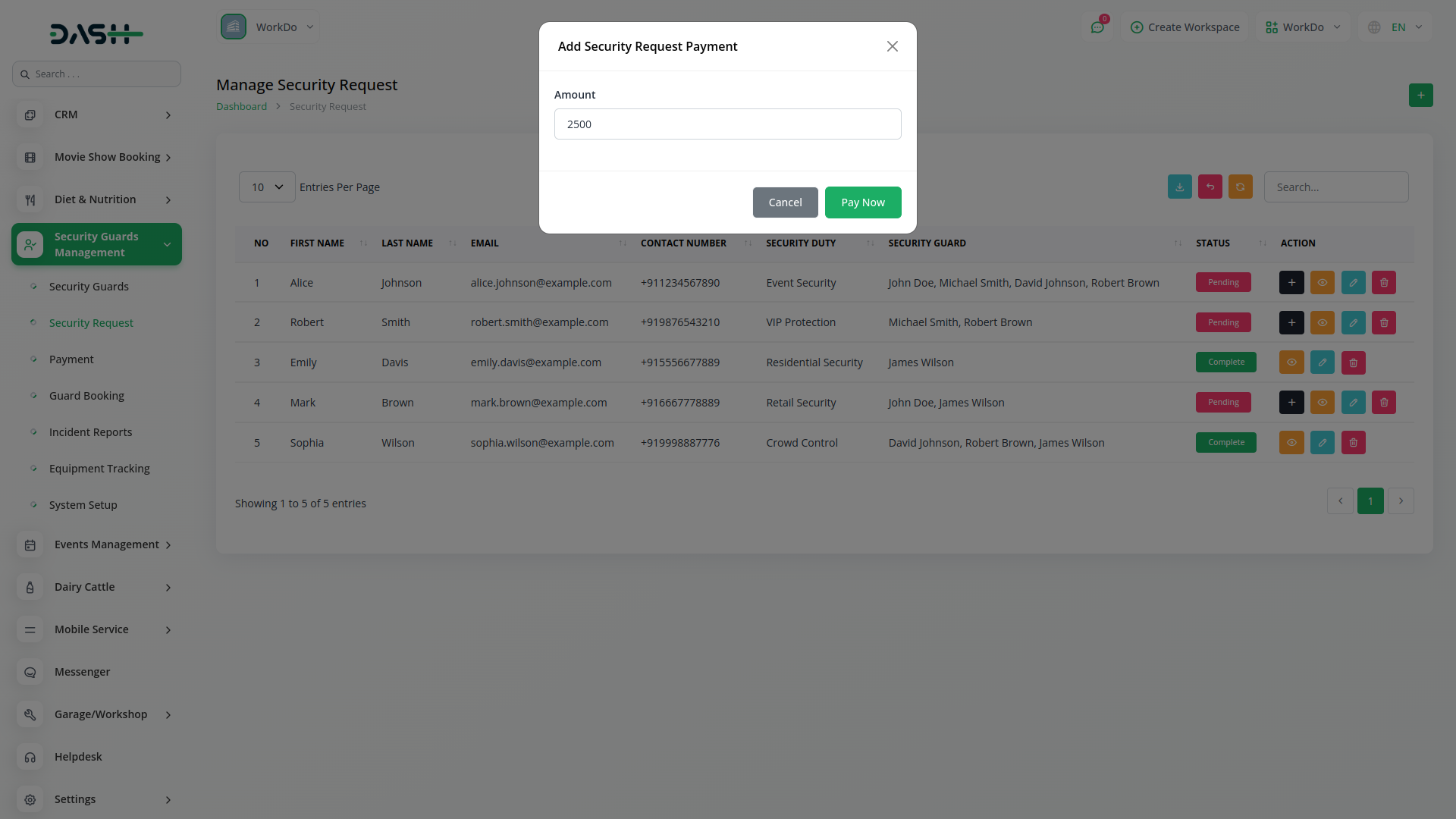
Task: Click the orange refresh icon above table
Action: pyautogui.click(x=1240, y=187)
